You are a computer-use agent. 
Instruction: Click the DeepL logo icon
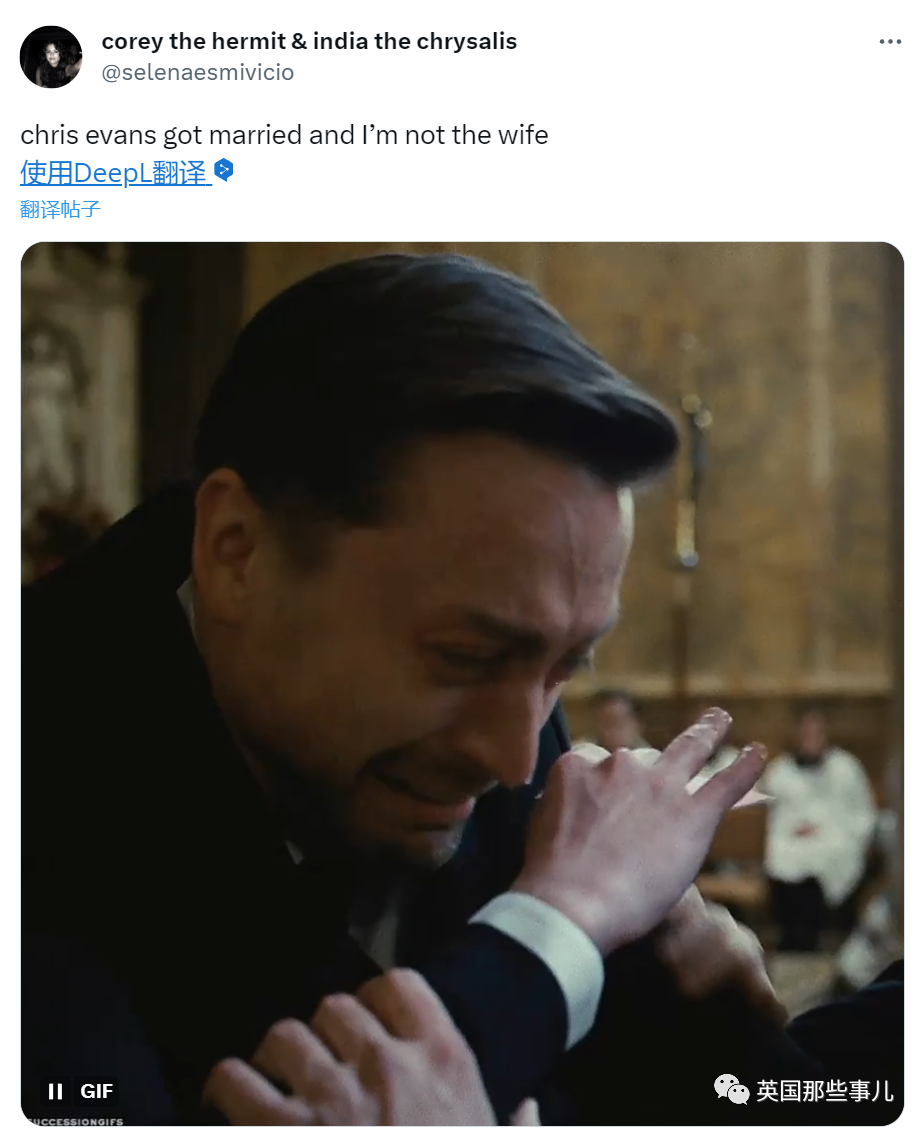[x=224, y=170]
